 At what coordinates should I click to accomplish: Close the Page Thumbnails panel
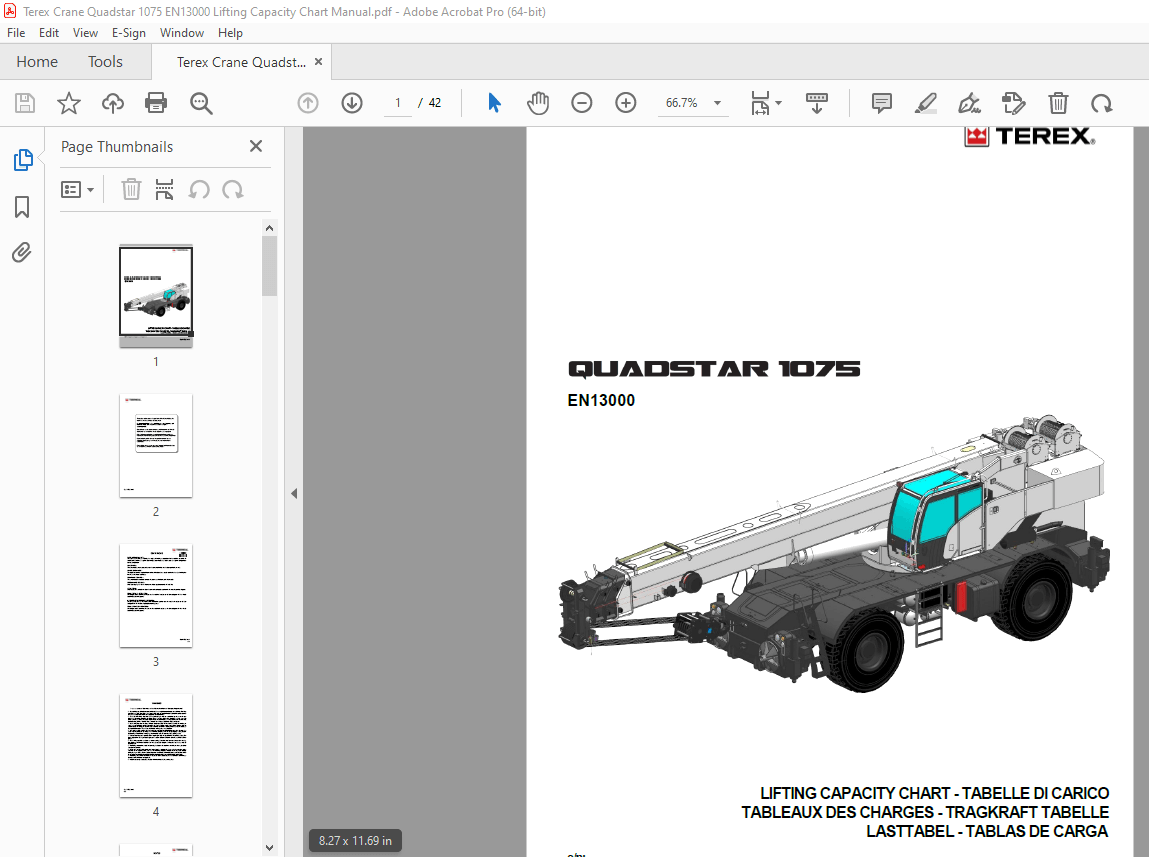tap(255, 146)
